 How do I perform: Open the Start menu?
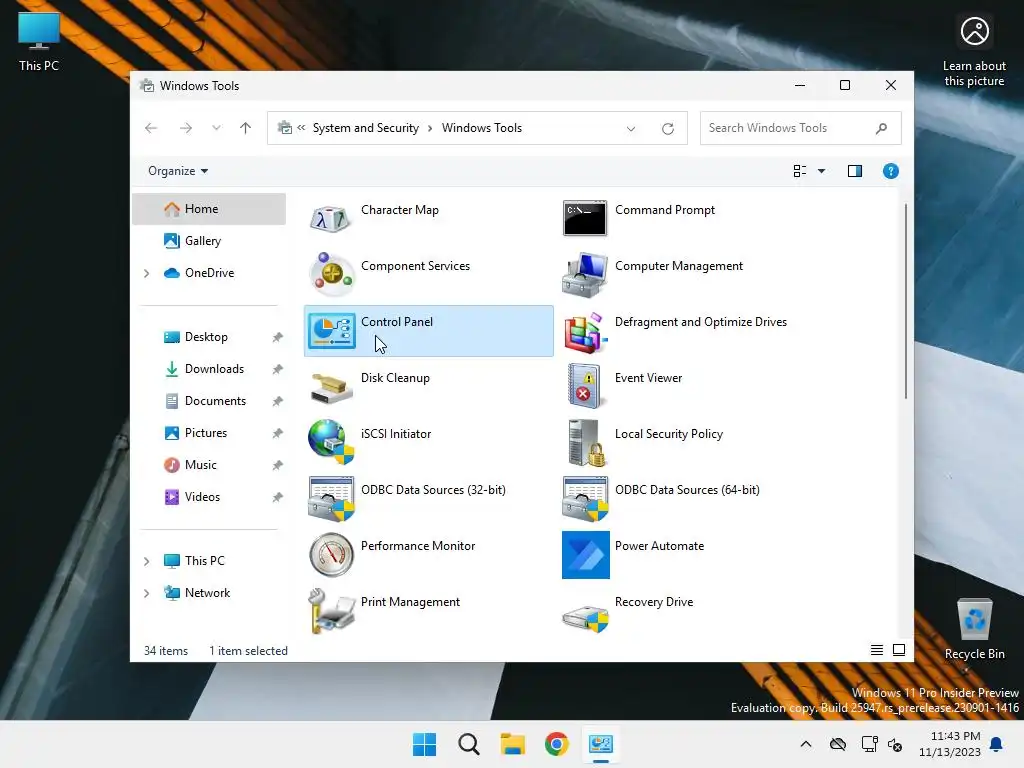click(x=424, y=744)
